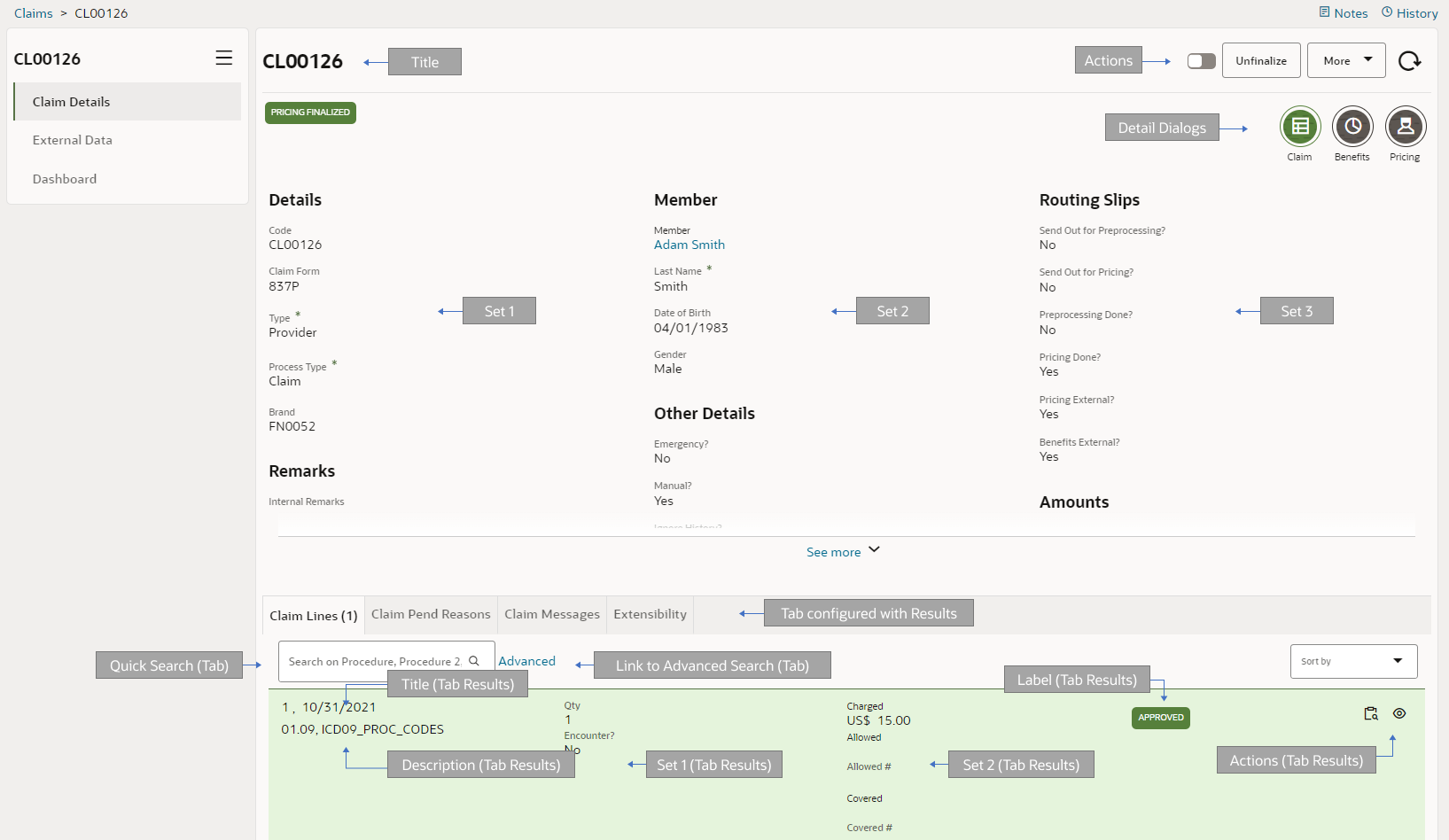Open the Pricing detail dialog icon

click(x=1406, y=127)
